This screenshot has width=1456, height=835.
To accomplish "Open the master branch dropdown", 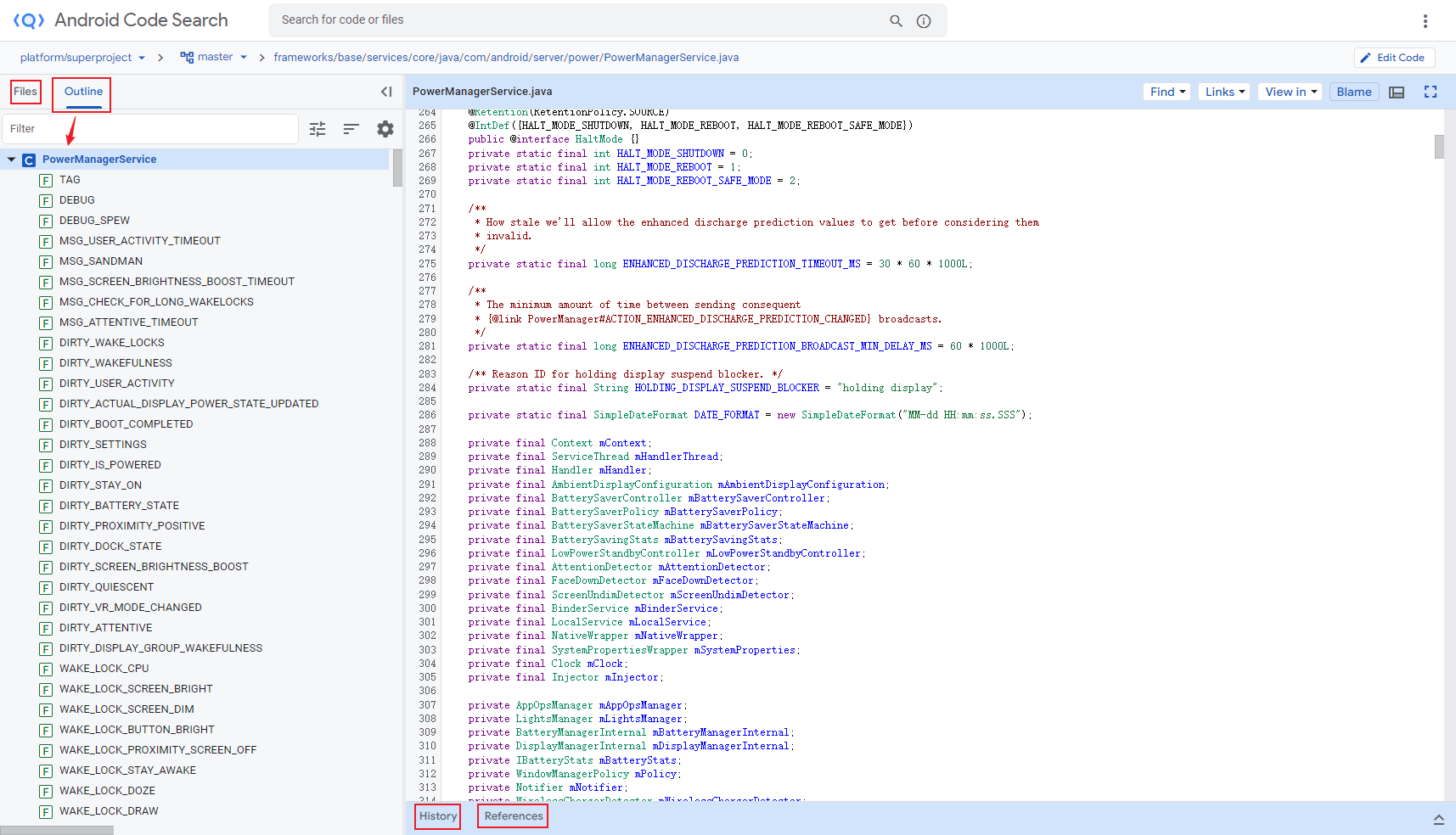I will (214, 57).
